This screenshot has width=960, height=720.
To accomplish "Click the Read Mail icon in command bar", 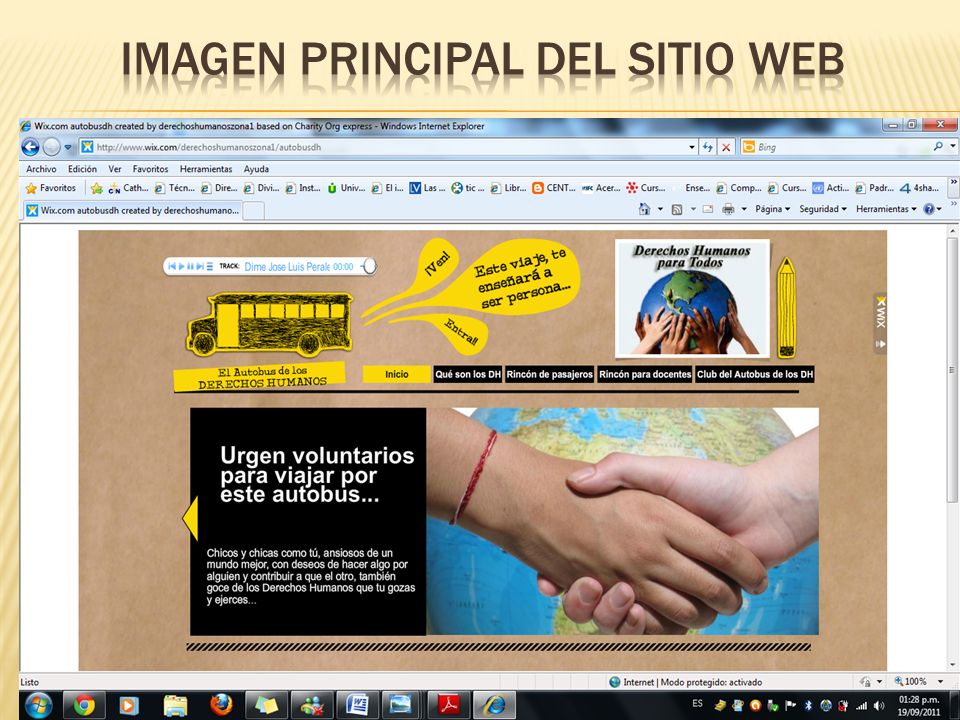I will pyautogui.click(x=708, y=209).
